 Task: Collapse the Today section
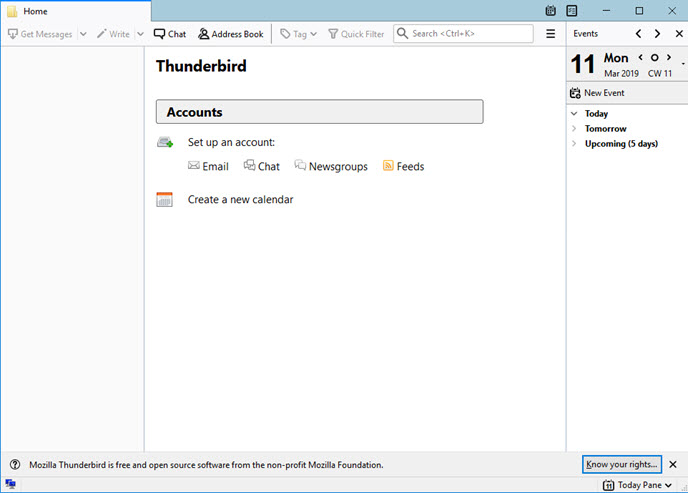pyautogui.click(x=574, y=114)
